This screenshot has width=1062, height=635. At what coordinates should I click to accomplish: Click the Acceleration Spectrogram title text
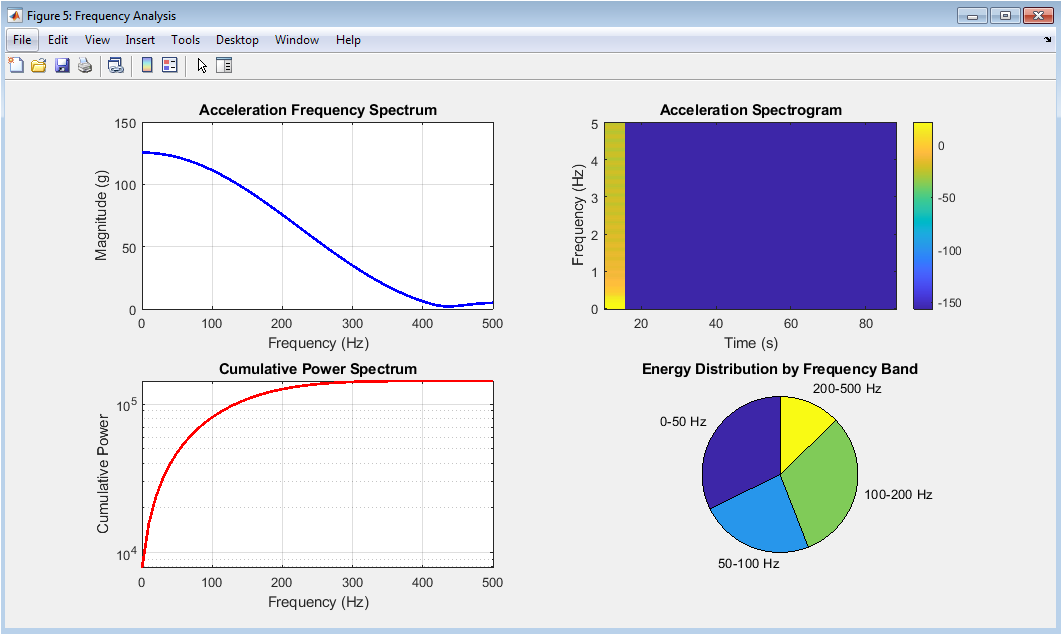coord(750,110)
